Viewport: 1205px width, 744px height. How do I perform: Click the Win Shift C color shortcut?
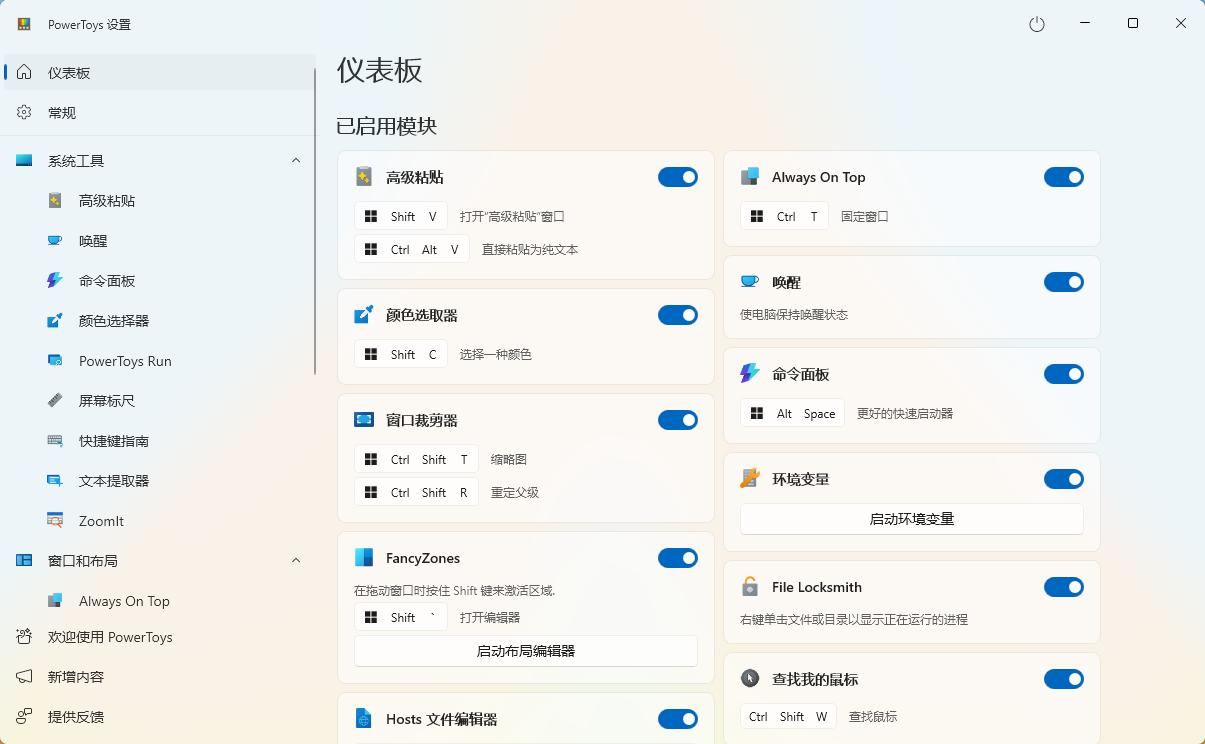pos(401,354)
